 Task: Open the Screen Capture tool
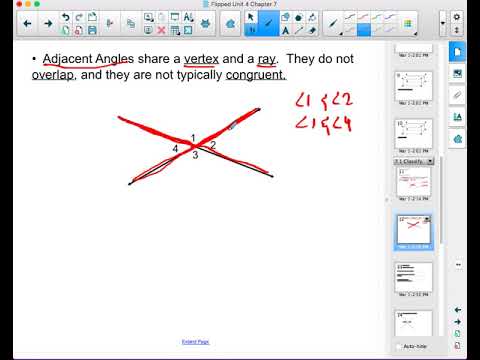pos(148,17)
